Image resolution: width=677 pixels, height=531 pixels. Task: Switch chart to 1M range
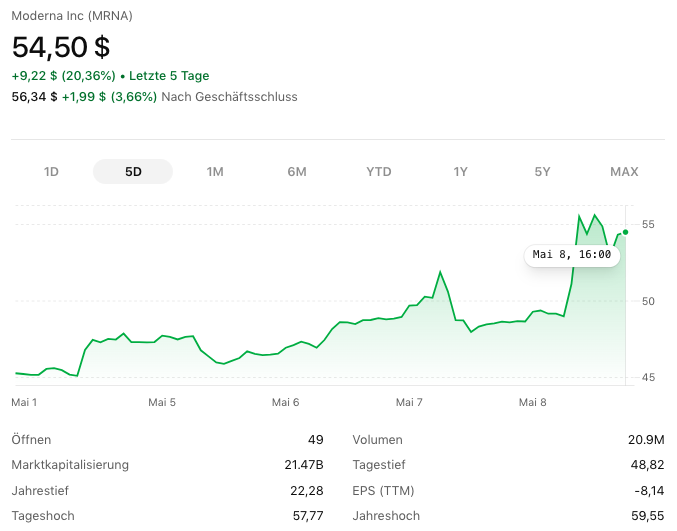pos(215,172)
